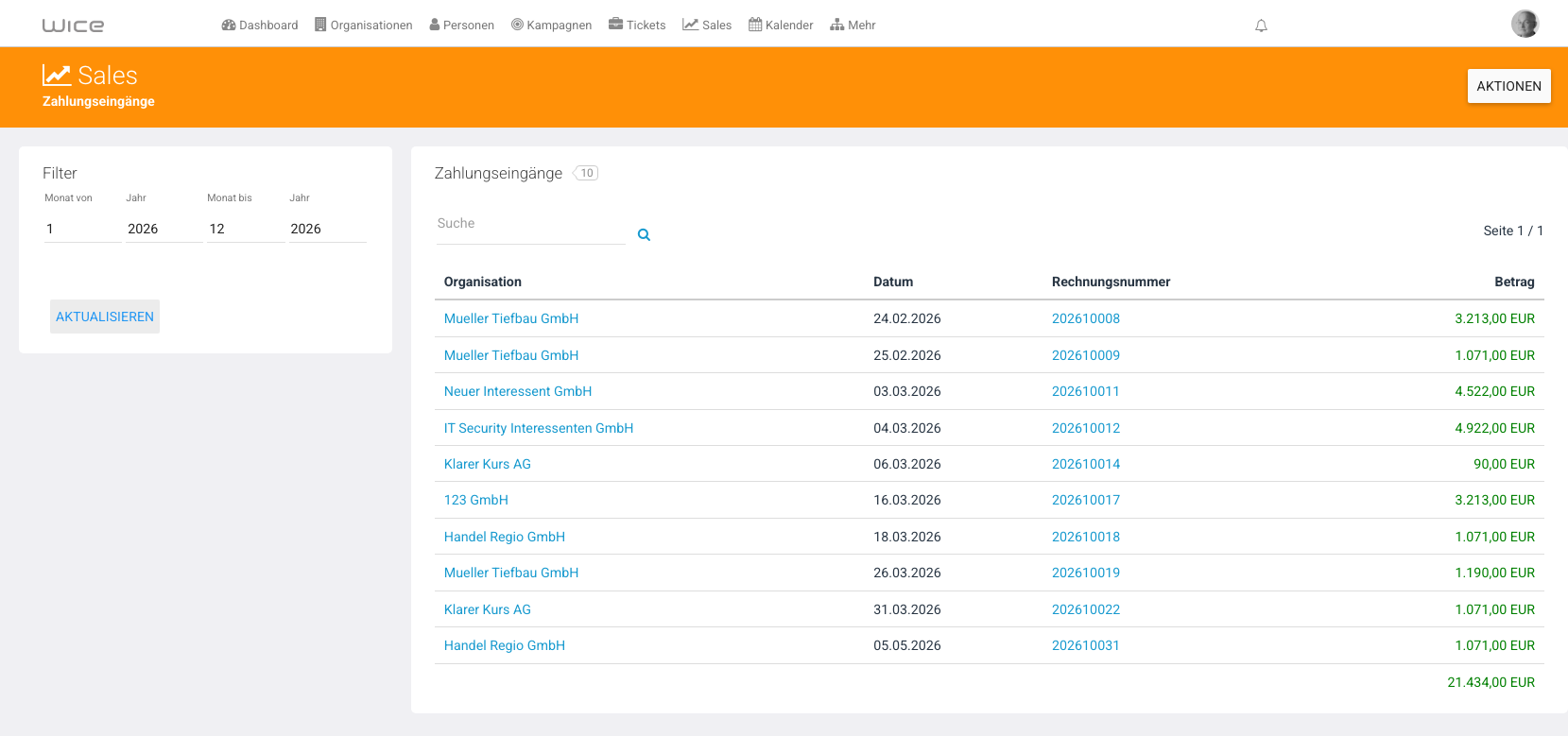This screenshot has height=736, width=1568.
Task: Open Organisationen in the top navigation
Action: [364, 26]
